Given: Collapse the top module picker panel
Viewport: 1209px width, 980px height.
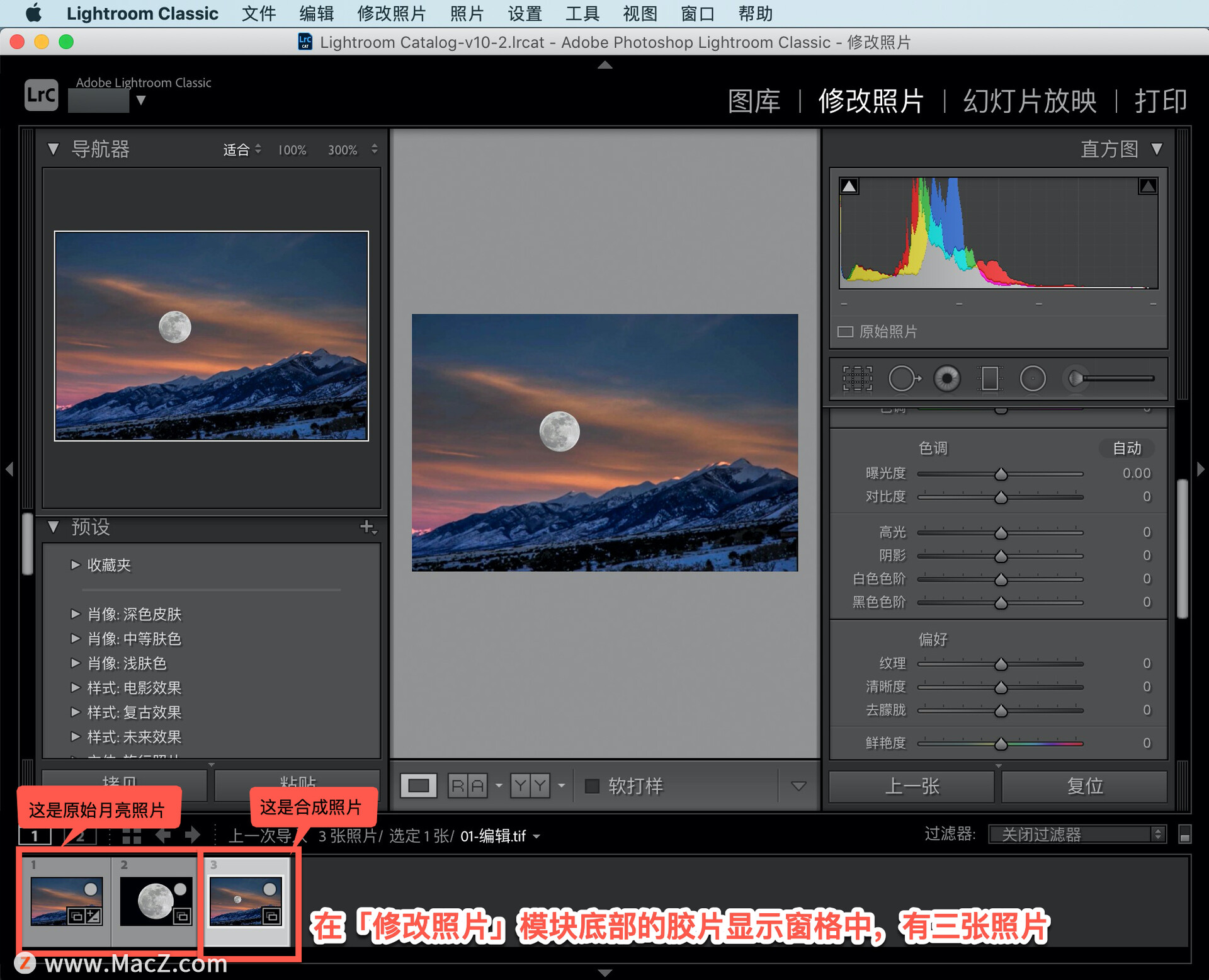Looking at the screenshot, I should [604, 65].
